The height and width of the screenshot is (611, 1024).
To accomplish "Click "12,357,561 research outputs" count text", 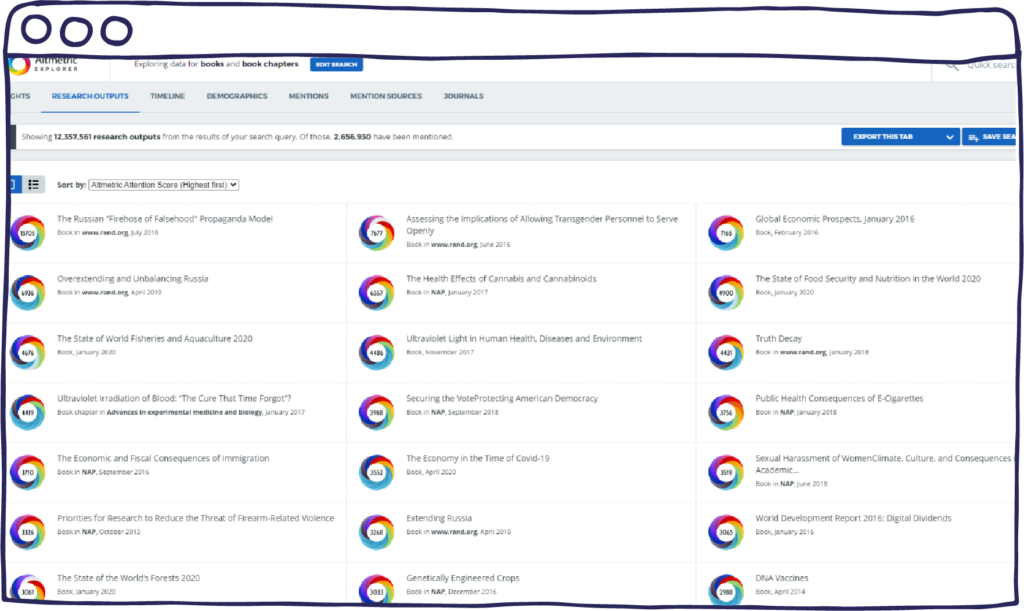I will pos(107,137).
